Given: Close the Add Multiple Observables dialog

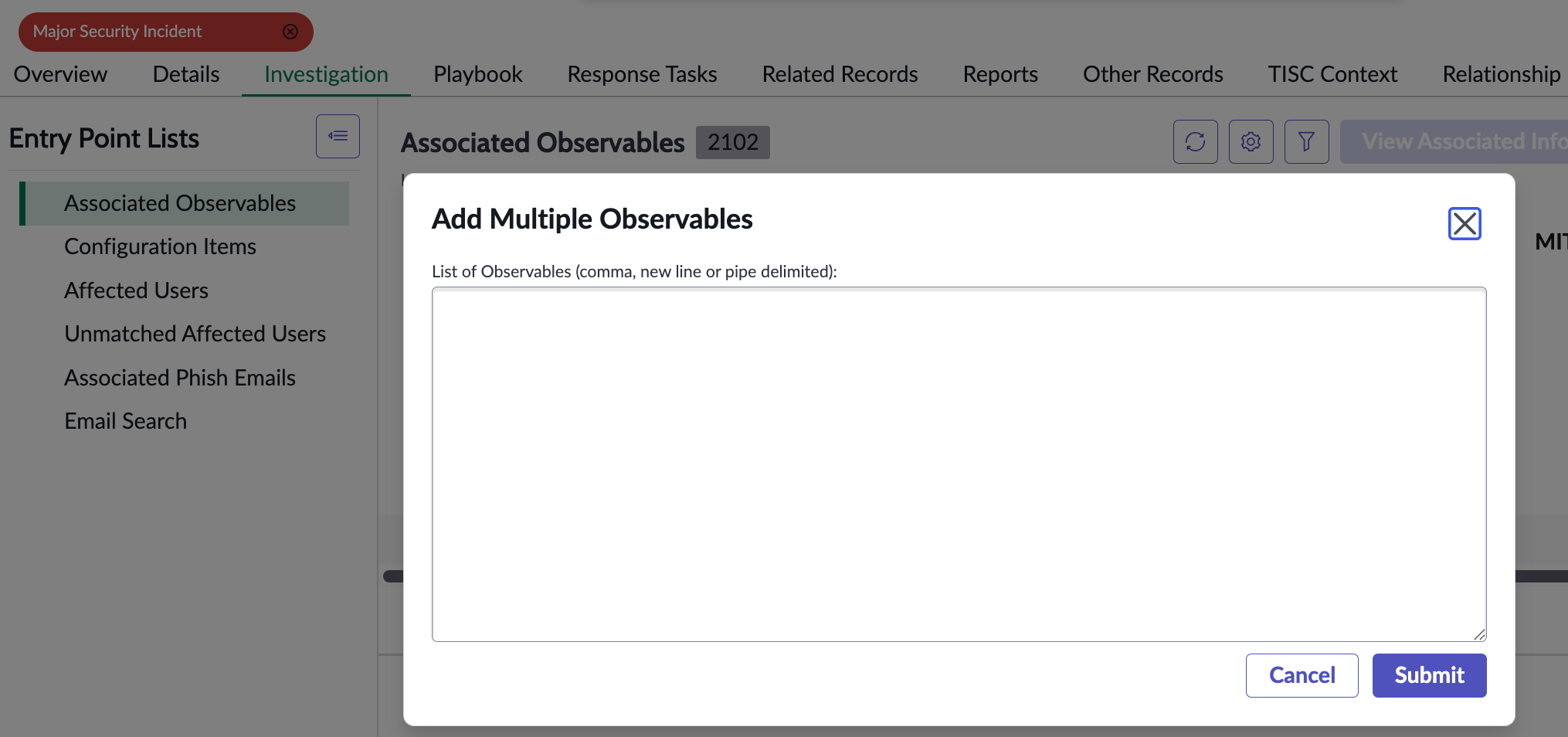Looking at the screenshot, I should [1464, 224].
